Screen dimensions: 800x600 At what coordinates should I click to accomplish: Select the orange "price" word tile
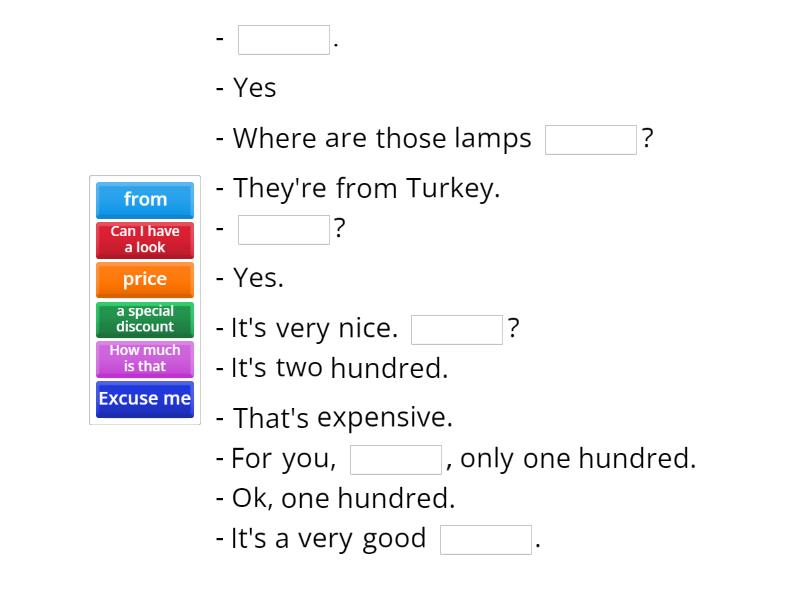tap(144, 279)
